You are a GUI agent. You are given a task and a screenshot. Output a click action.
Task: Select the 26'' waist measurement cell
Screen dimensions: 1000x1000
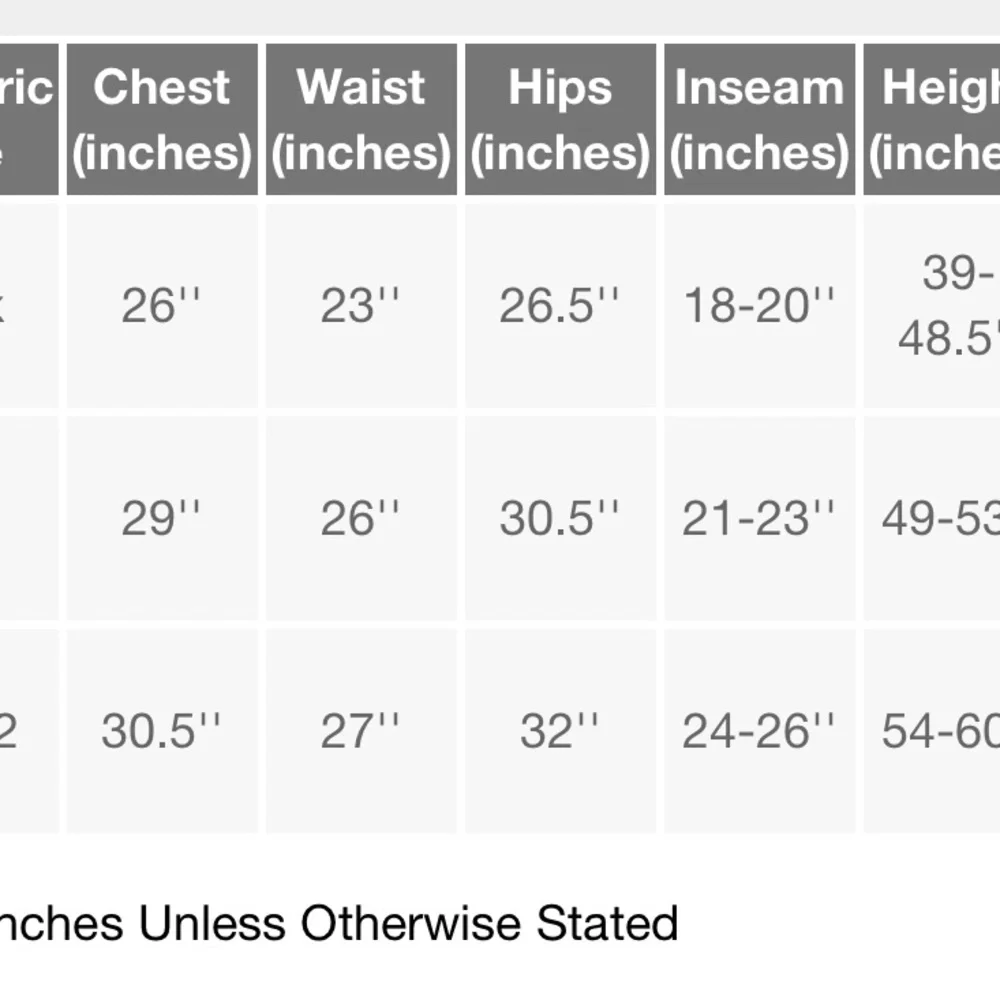(361, 518)
